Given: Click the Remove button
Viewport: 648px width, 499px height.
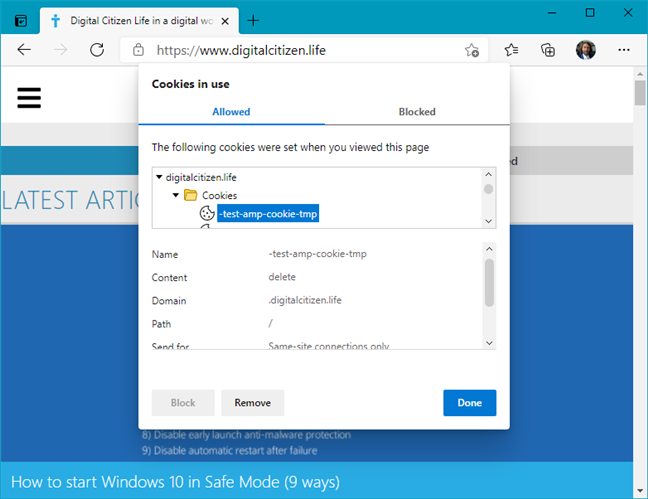Looking at the screenshot, I should [x=253, y=403].
